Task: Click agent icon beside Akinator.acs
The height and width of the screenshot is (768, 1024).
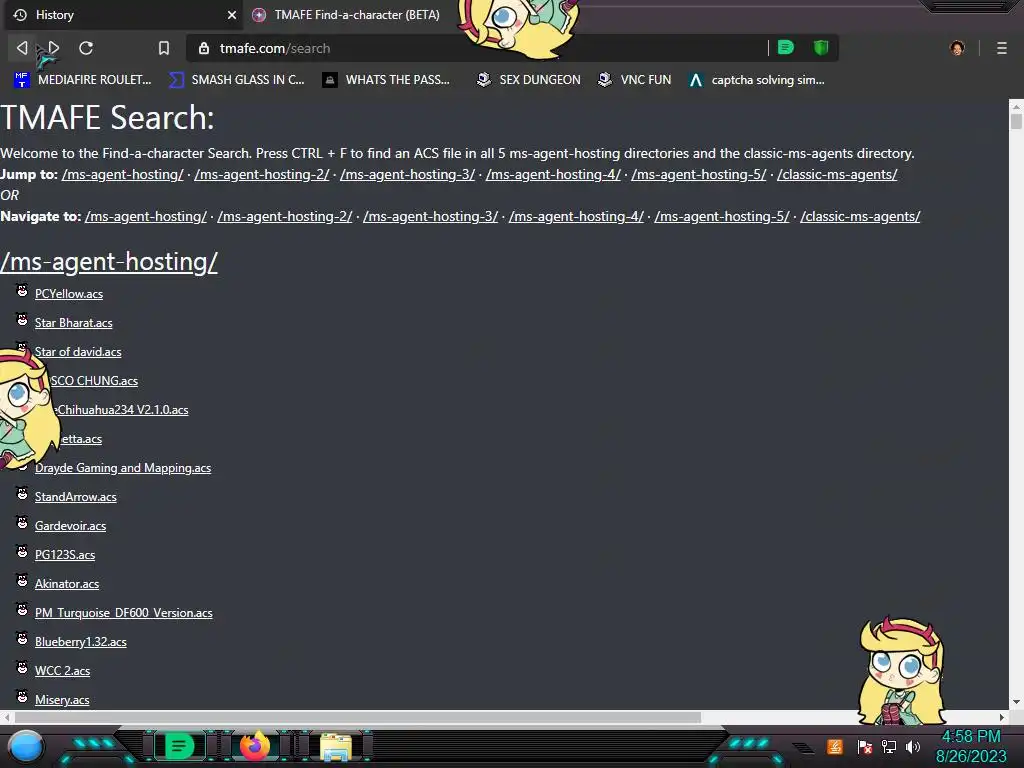Action: click(22, 581)
